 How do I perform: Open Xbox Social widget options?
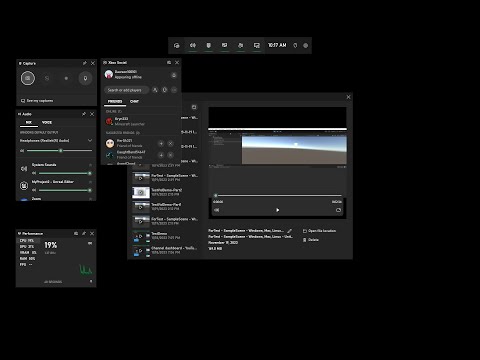(169, 62)
